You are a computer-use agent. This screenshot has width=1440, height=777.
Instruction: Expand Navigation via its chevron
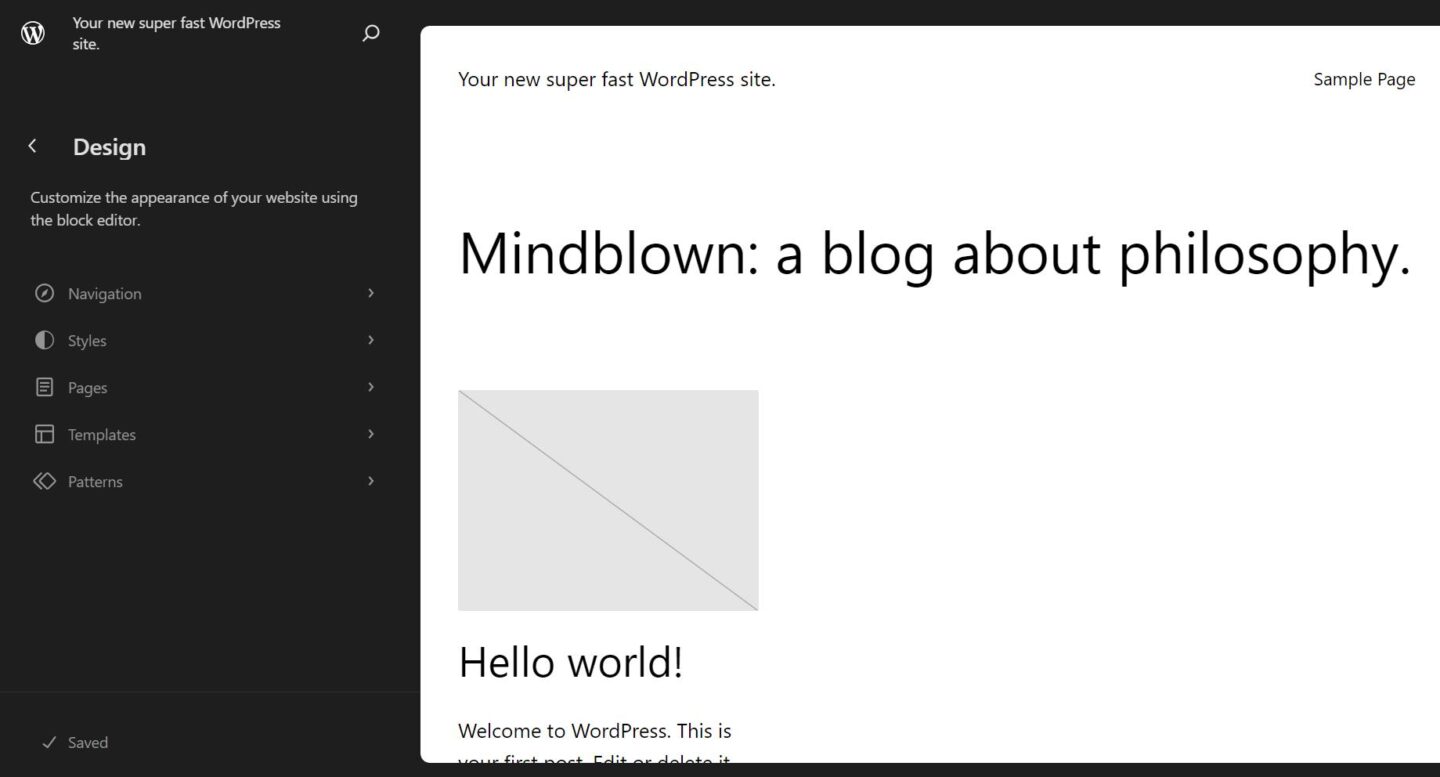[x=371, y=293]
